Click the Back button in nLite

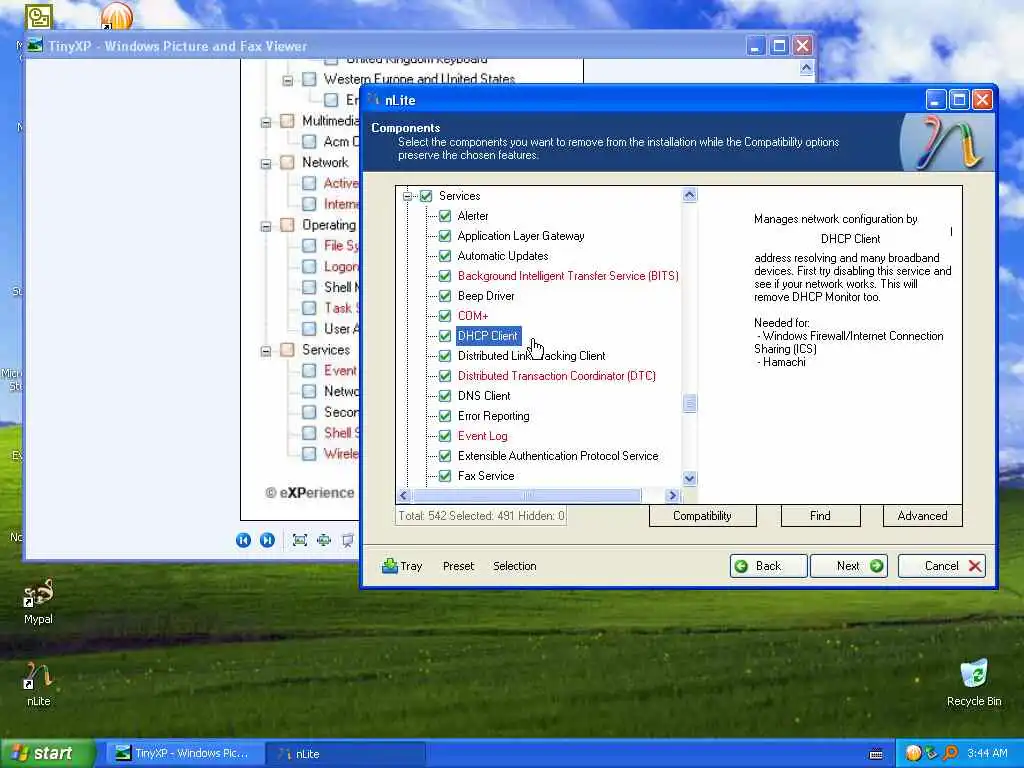tap(768, 566)
